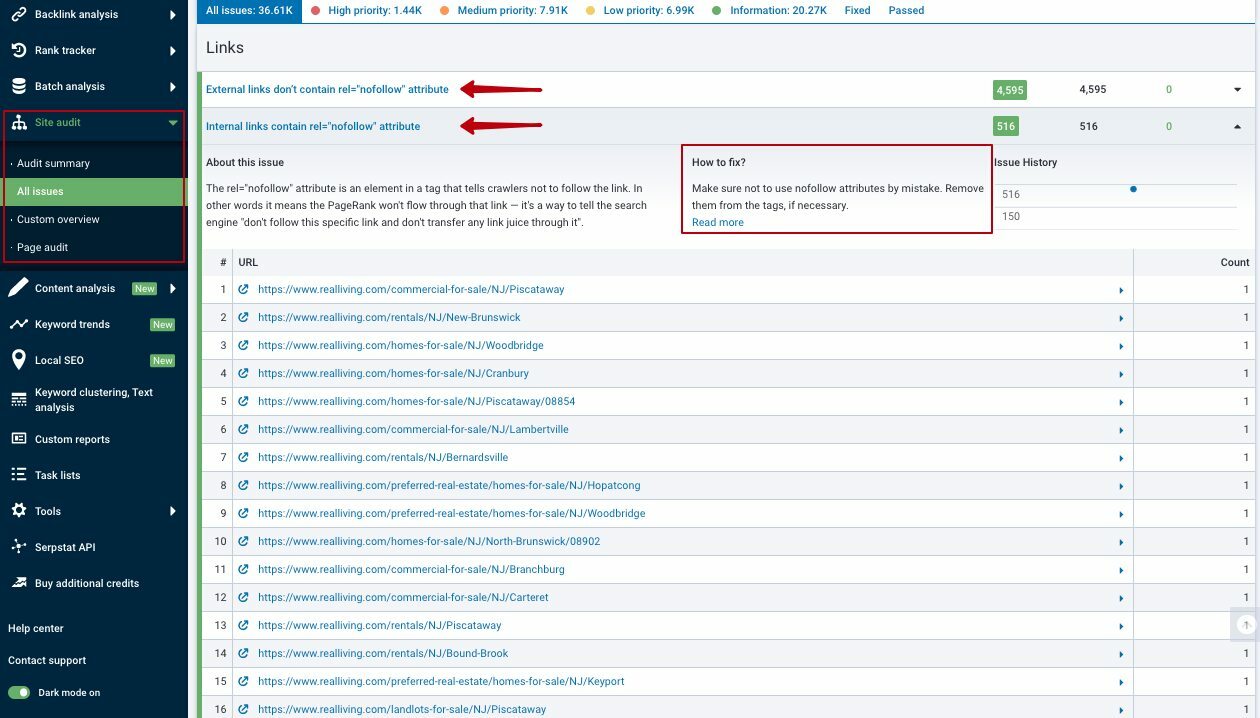
Task: Click the Keyword clustering table icon
Action: (x=18, y=400)
